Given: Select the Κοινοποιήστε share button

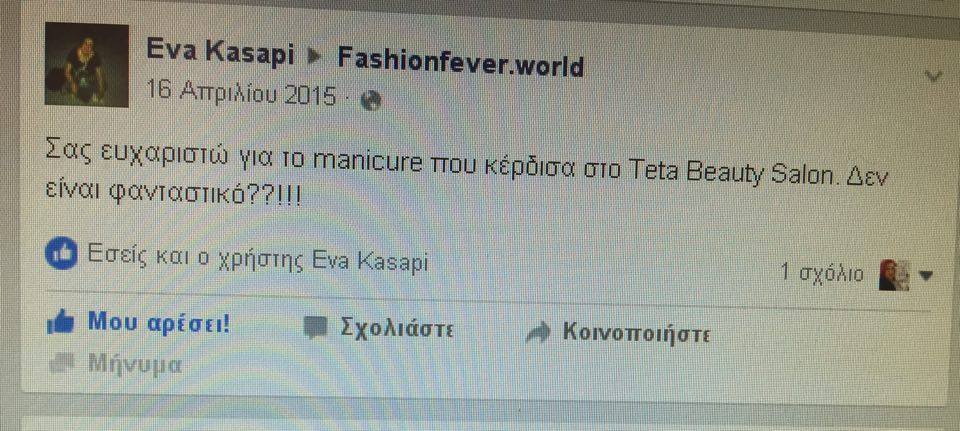Looking at the screenshot, I should (636, 334).
